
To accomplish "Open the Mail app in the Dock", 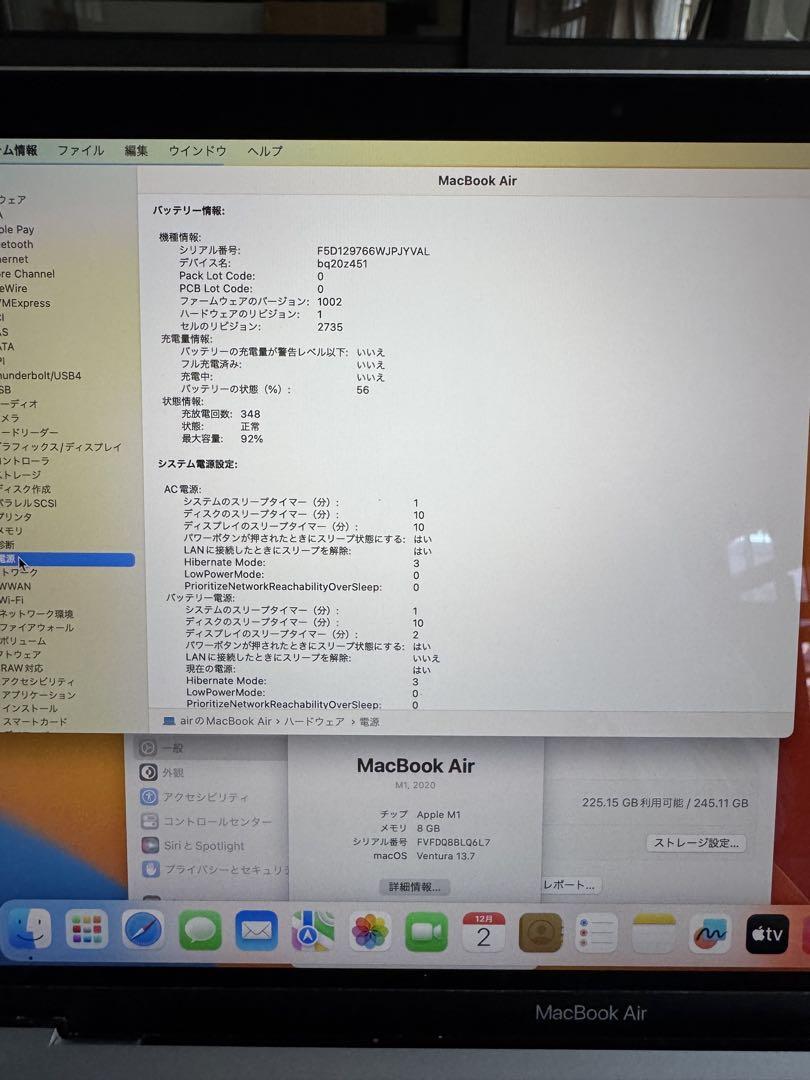I will tap(256, 931).
